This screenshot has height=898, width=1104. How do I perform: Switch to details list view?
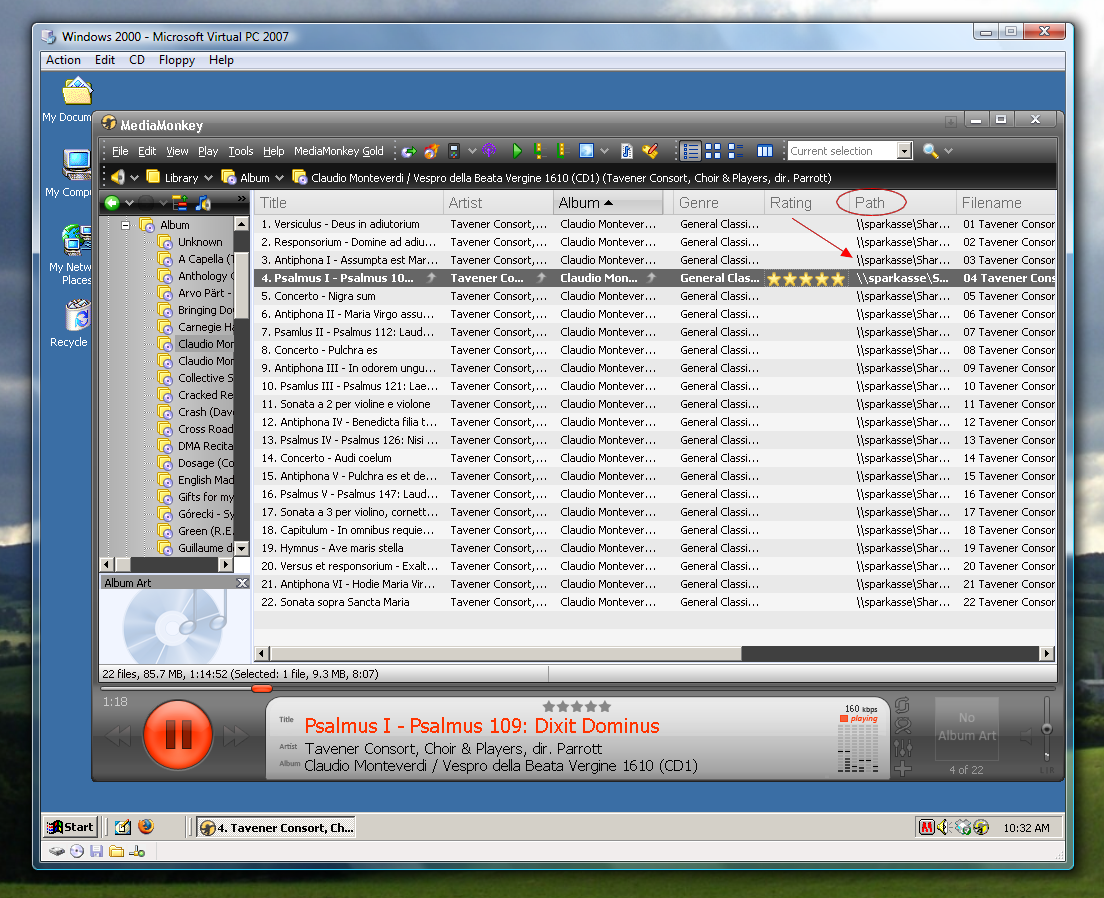coord(691,151)
